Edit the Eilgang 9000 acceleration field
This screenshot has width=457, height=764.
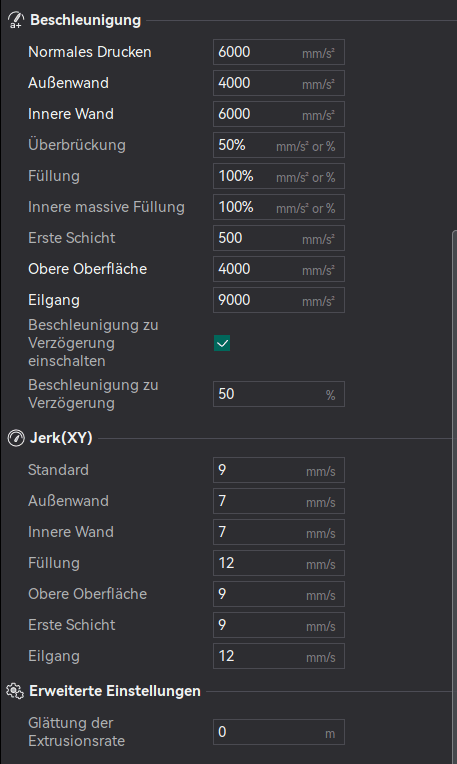[x=279, y=300]
